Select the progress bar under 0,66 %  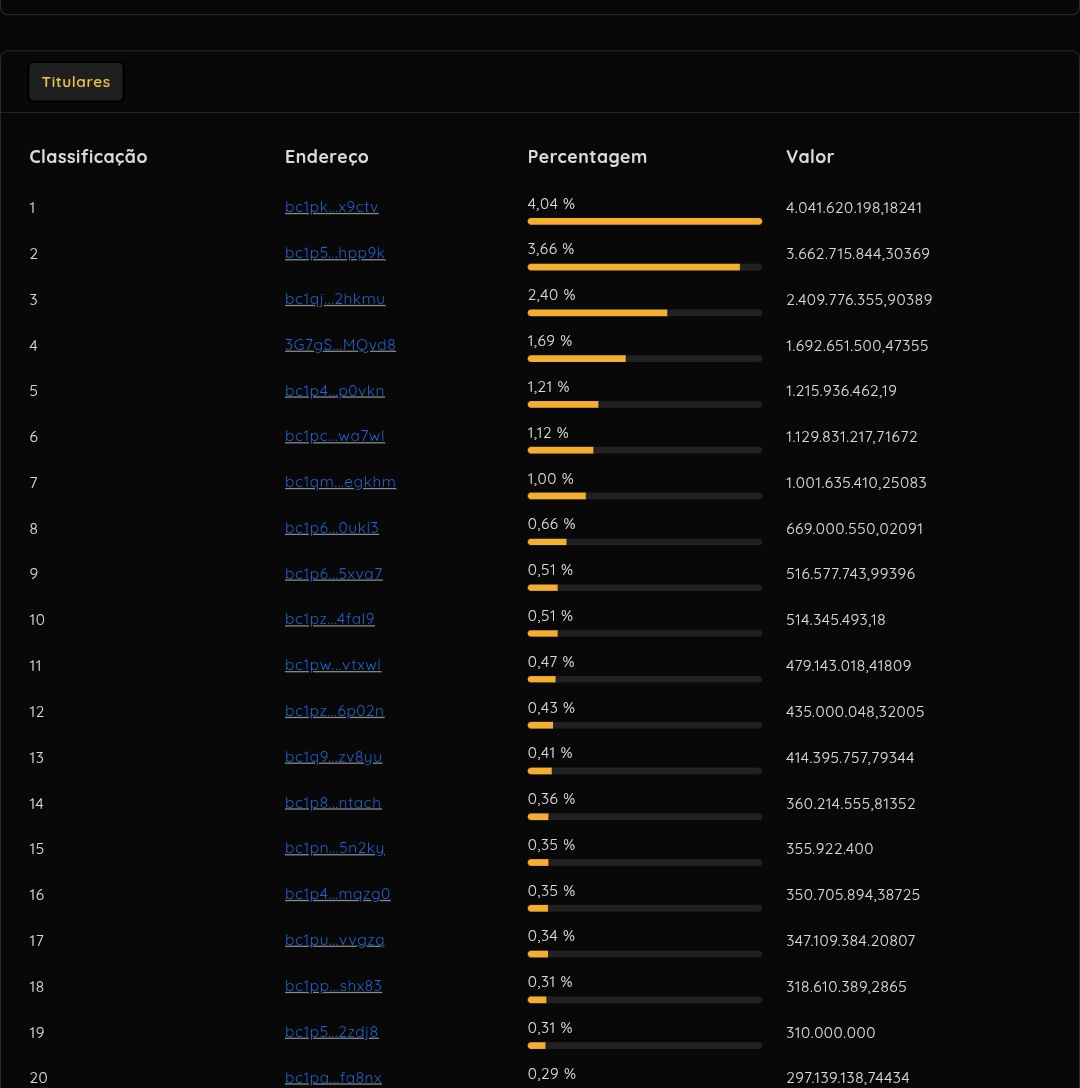645,542
